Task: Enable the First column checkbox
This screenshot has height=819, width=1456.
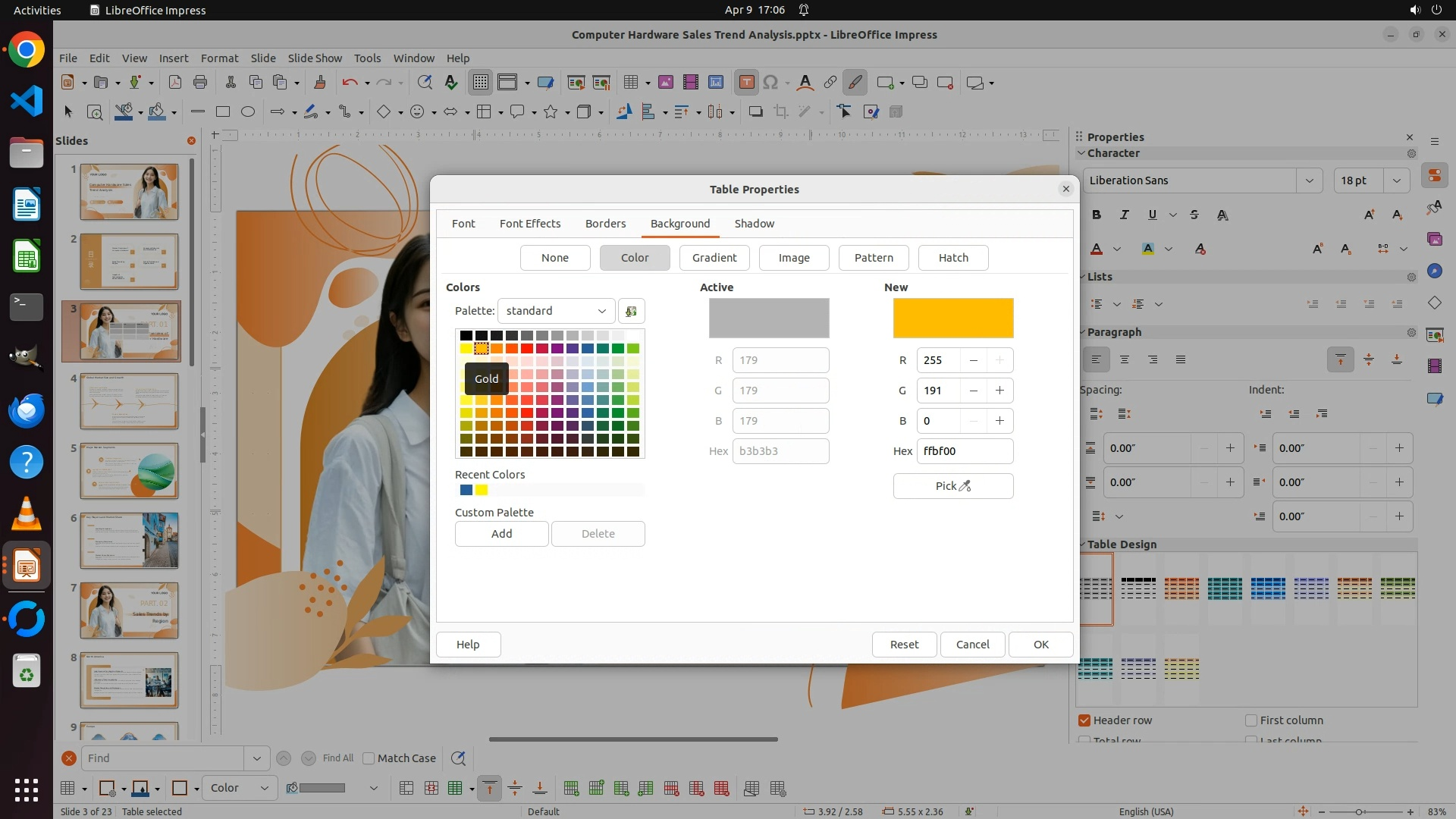Action: (1251, 720)
